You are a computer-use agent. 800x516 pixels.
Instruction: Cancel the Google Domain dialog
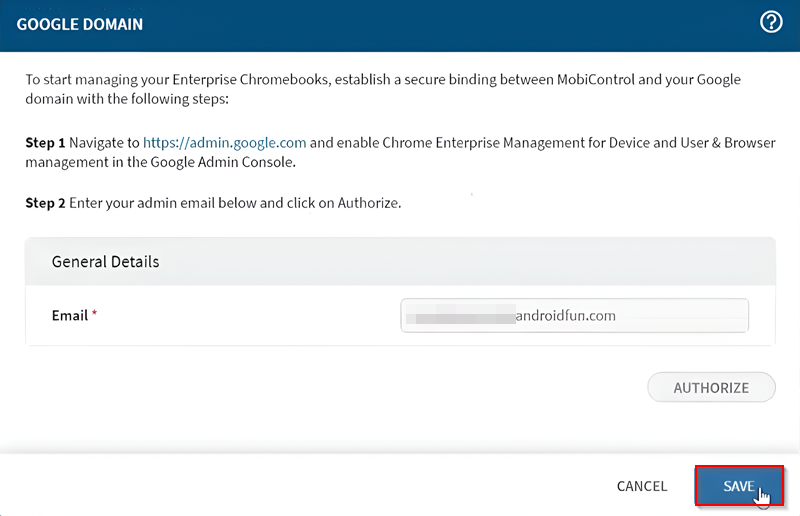tap(641, 486)
